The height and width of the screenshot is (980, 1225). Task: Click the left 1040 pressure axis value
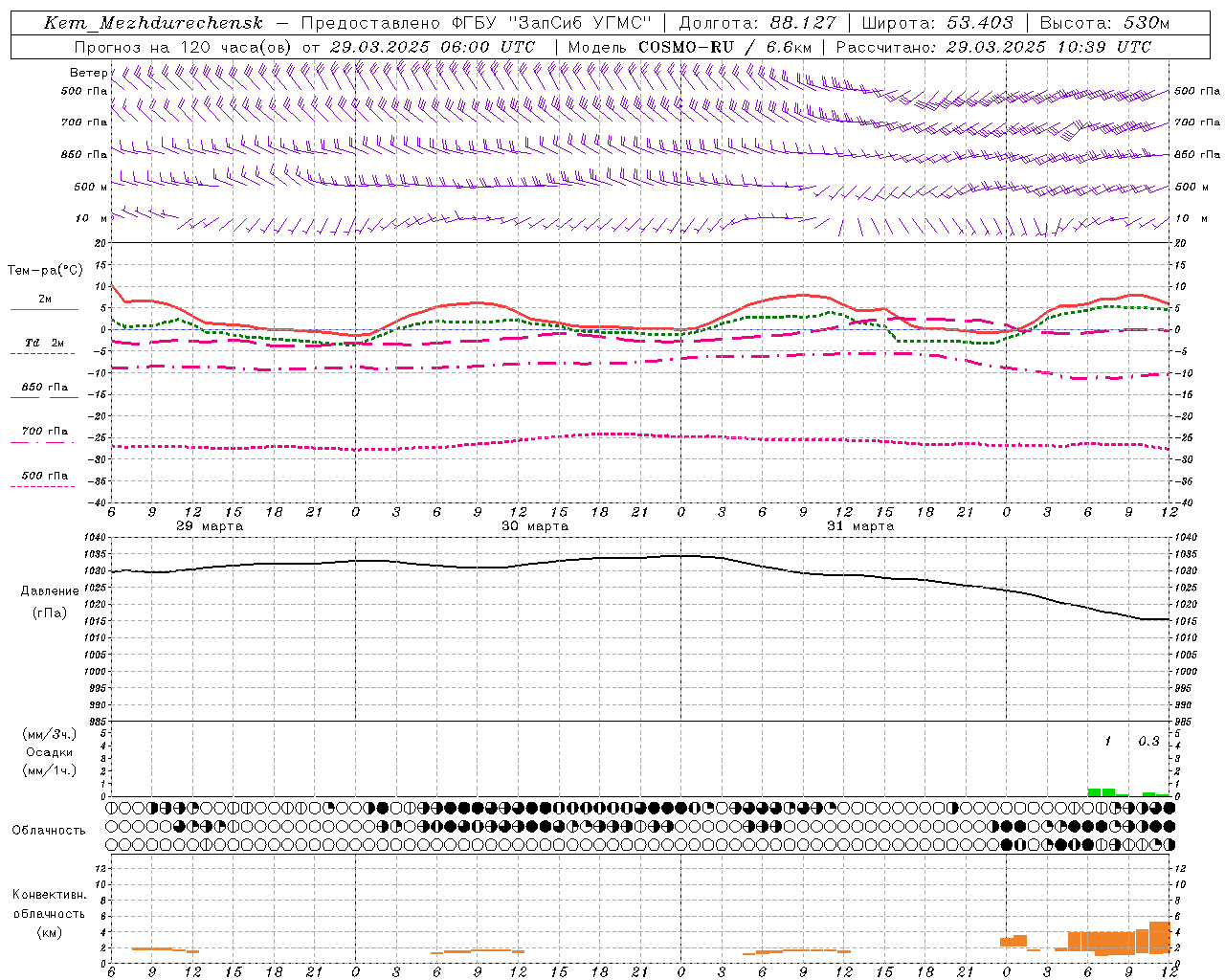tap(94, 538)
